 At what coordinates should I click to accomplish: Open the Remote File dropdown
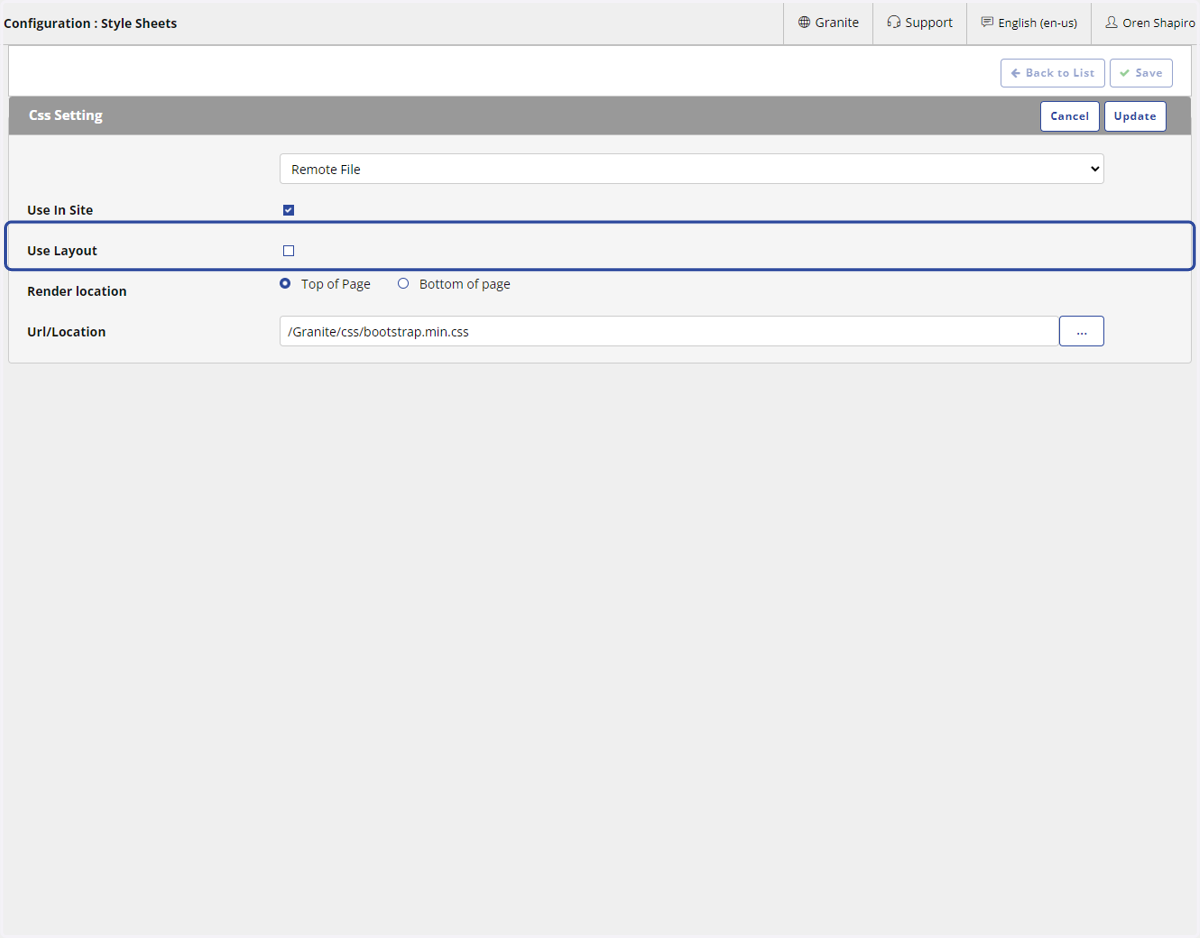[692, 169]
